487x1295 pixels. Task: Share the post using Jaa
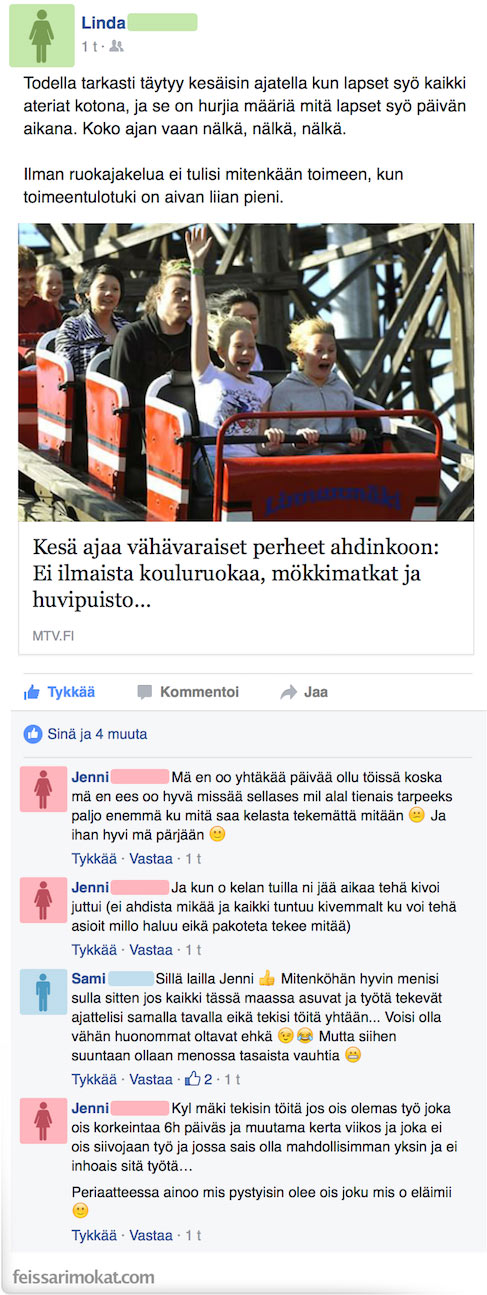coord(304,692)
